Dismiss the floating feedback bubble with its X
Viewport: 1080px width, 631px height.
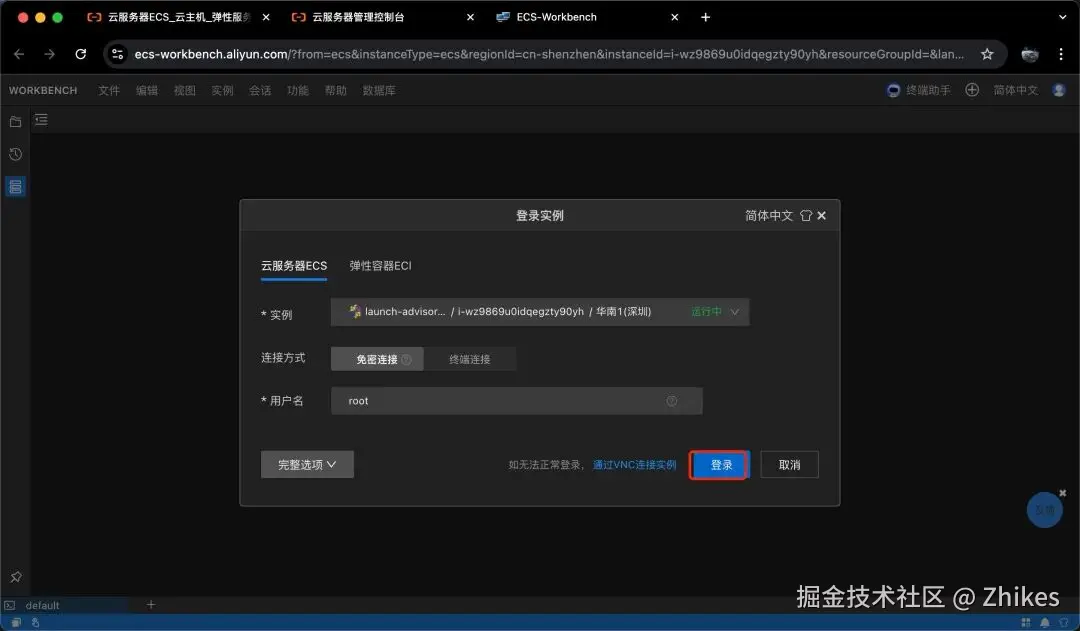coord(1063,493)
